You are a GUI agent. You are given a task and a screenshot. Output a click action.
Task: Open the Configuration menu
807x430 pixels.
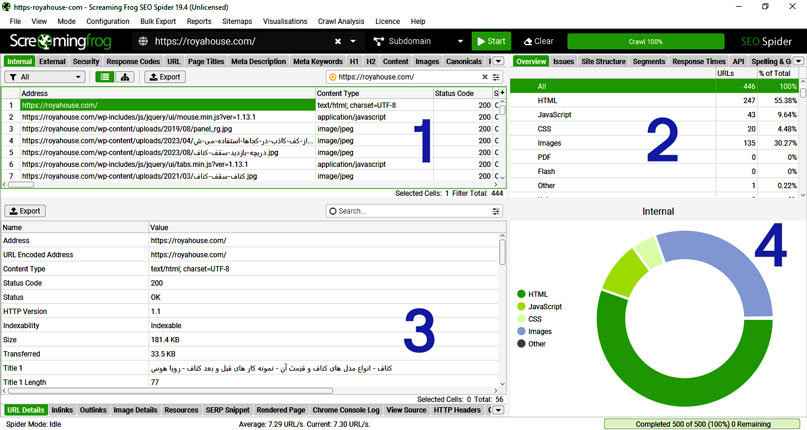[x=108, y=21]
